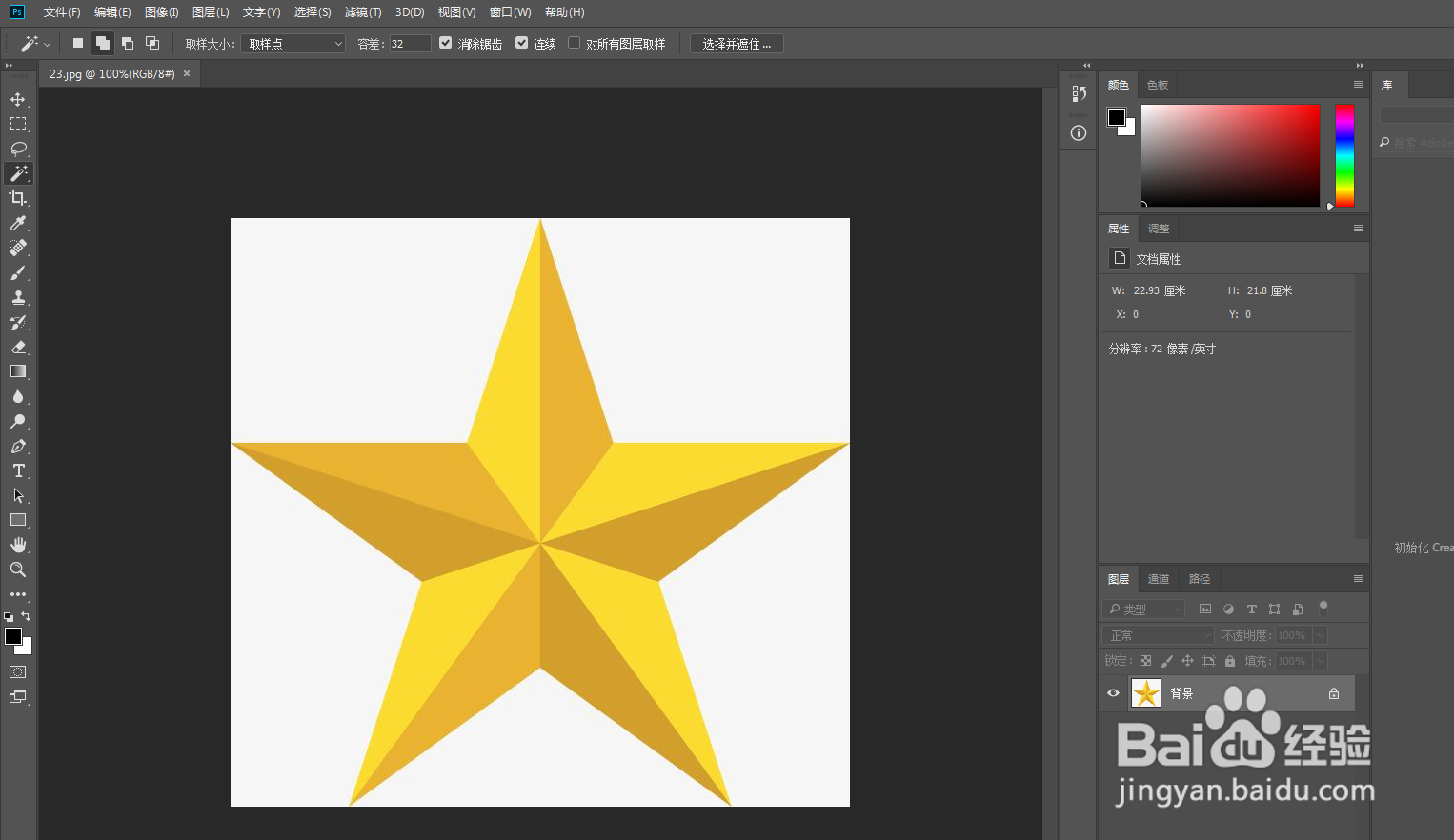
Task: Choose Subtract from Selection mode
Action: 128,44
